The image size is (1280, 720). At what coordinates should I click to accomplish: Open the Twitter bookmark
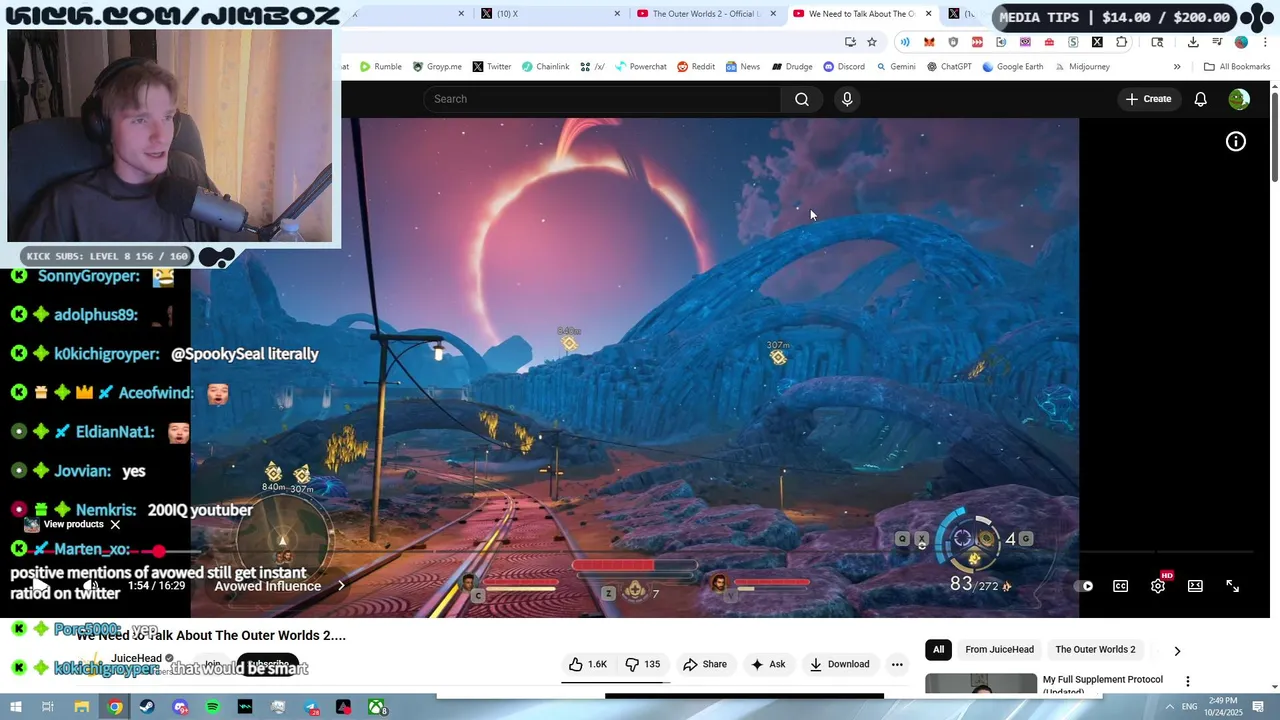[x=491, y=67]
